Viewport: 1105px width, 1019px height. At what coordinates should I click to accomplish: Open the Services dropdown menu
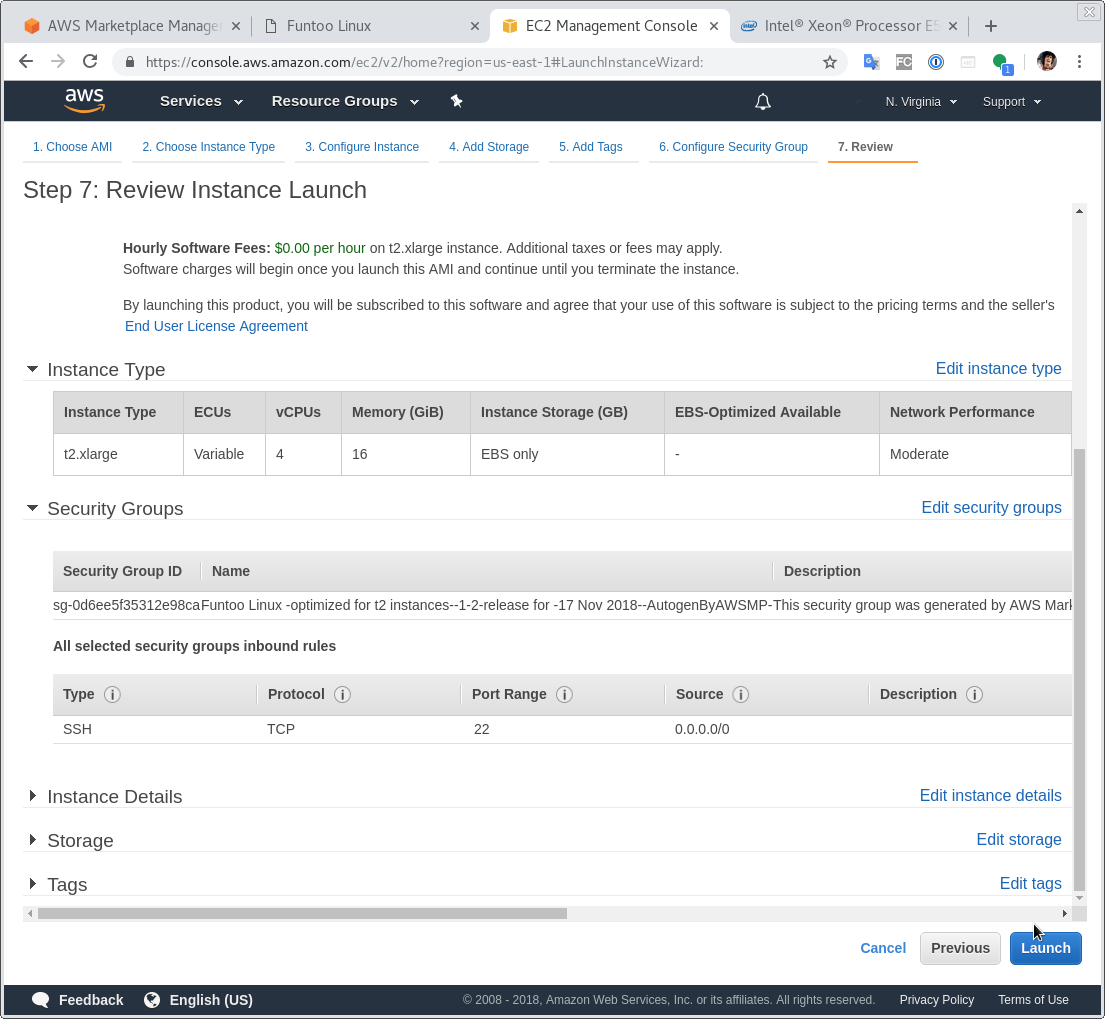point(202,101)
